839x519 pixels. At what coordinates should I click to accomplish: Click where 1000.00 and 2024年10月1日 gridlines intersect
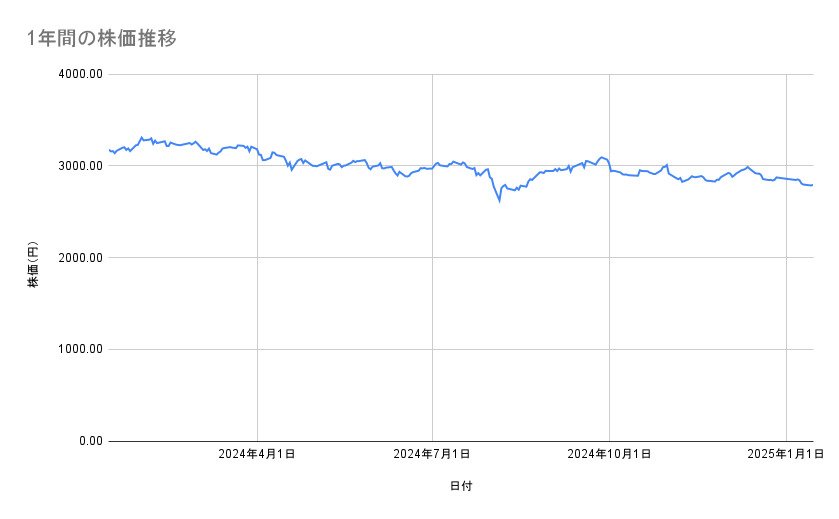click(610, 349)
